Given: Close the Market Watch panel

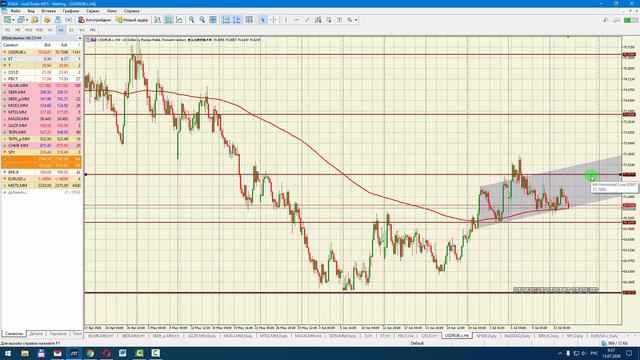Looking at the screenshot, I should pyautogui.click(x=80, y=38).
